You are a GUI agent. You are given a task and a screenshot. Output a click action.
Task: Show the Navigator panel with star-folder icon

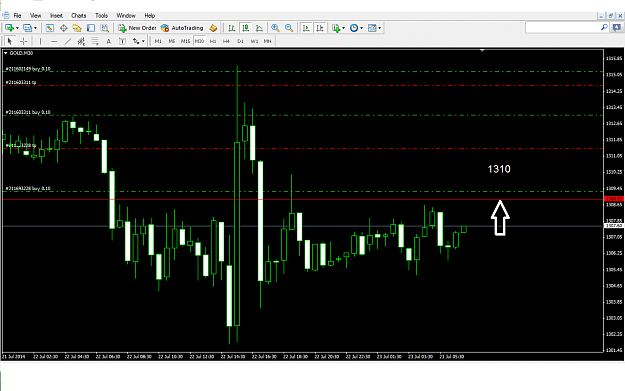(77, 28)
